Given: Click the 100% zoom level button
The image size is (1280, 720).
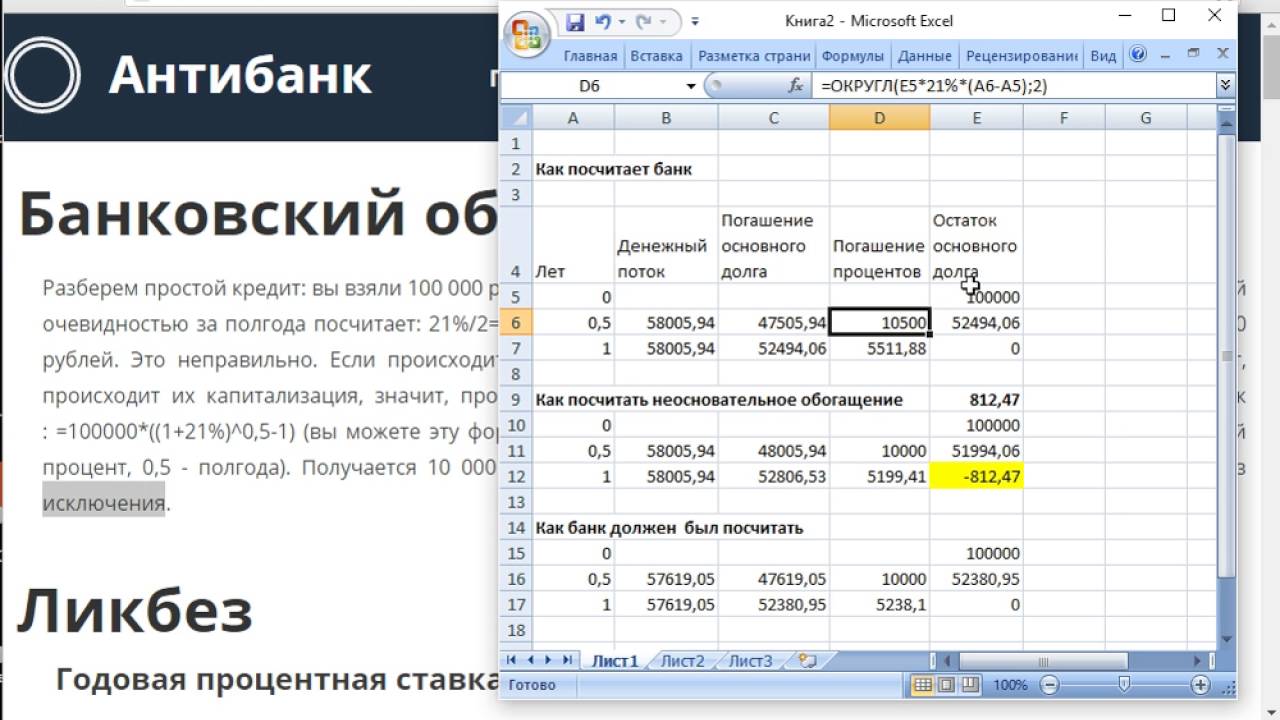Looking at the screenshot, I should coord(1011,686).
